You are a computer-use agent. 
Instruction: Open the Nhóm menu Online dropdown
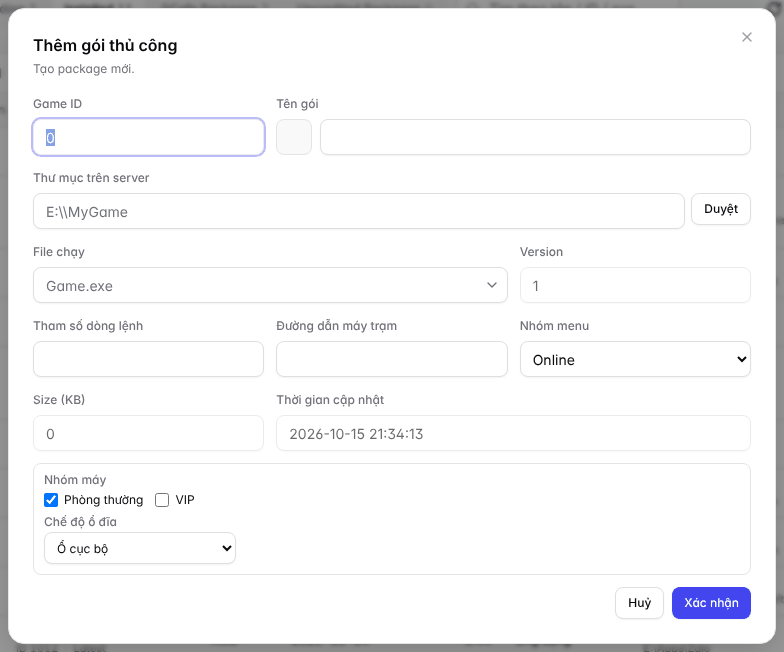[x=635, y=359]
